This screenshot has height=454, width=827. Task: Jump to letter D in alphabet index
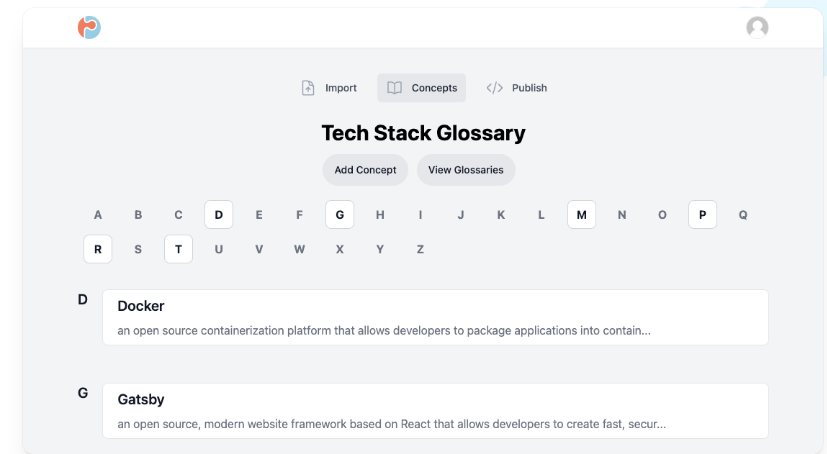[x=218, y=215]
